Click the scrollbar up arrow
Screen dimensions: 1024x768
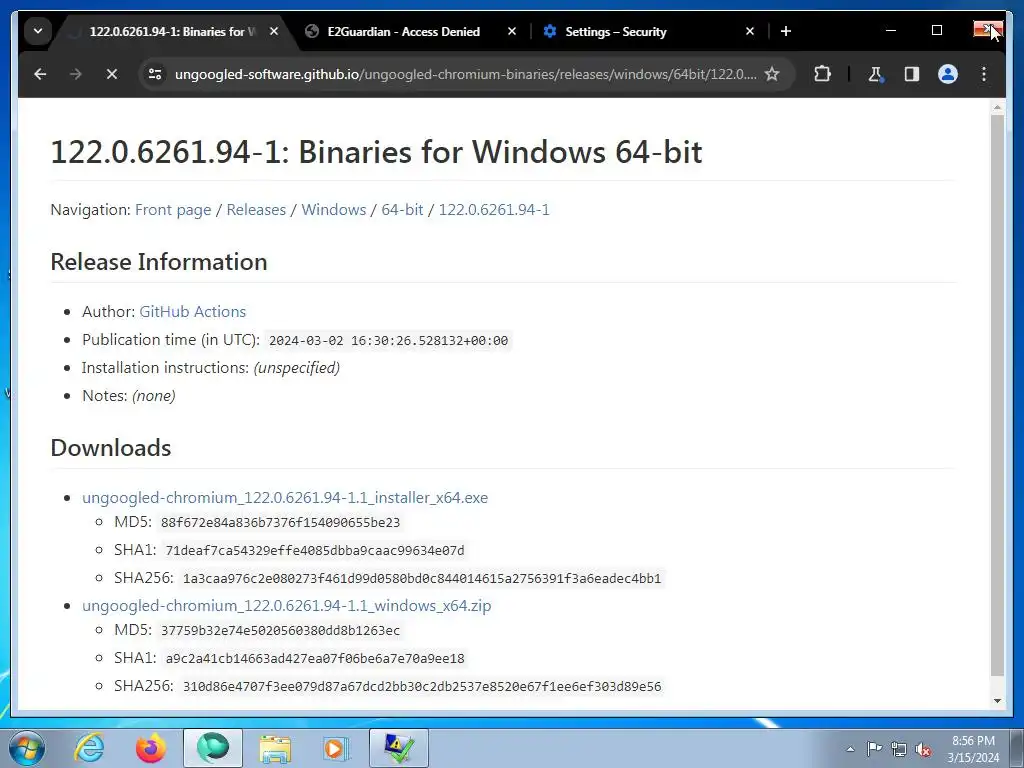(997, 106)
